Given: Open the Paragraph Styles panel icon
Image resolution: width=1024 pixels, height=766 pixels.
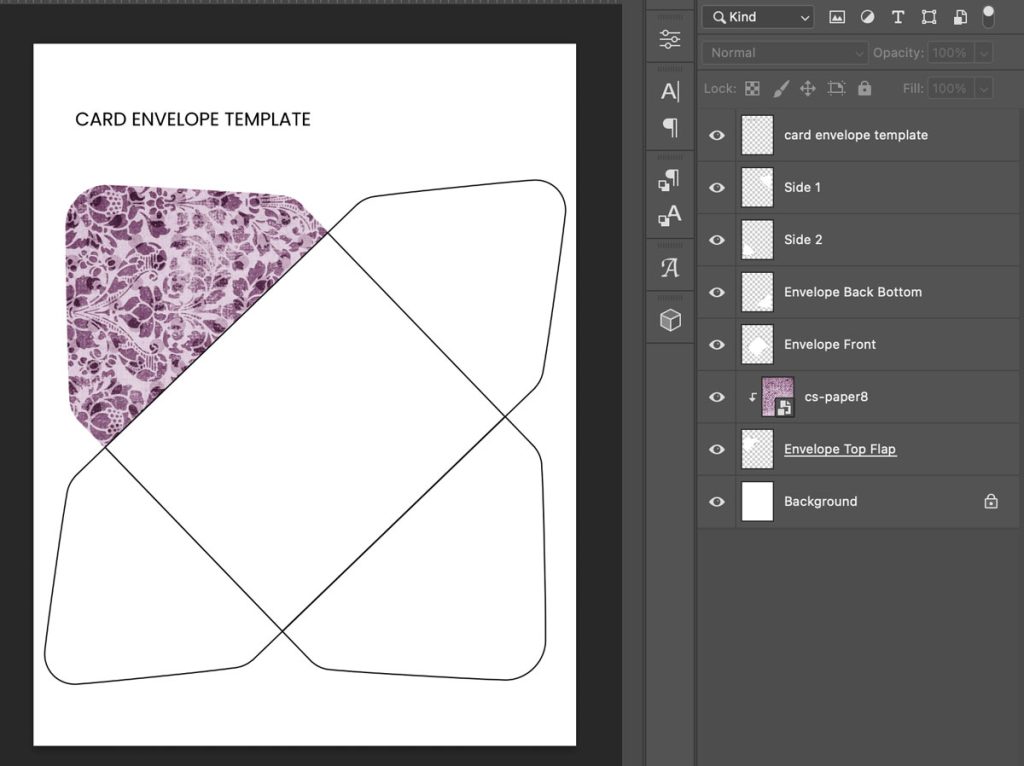Looking at the screenshot, I should click(669, 179).
